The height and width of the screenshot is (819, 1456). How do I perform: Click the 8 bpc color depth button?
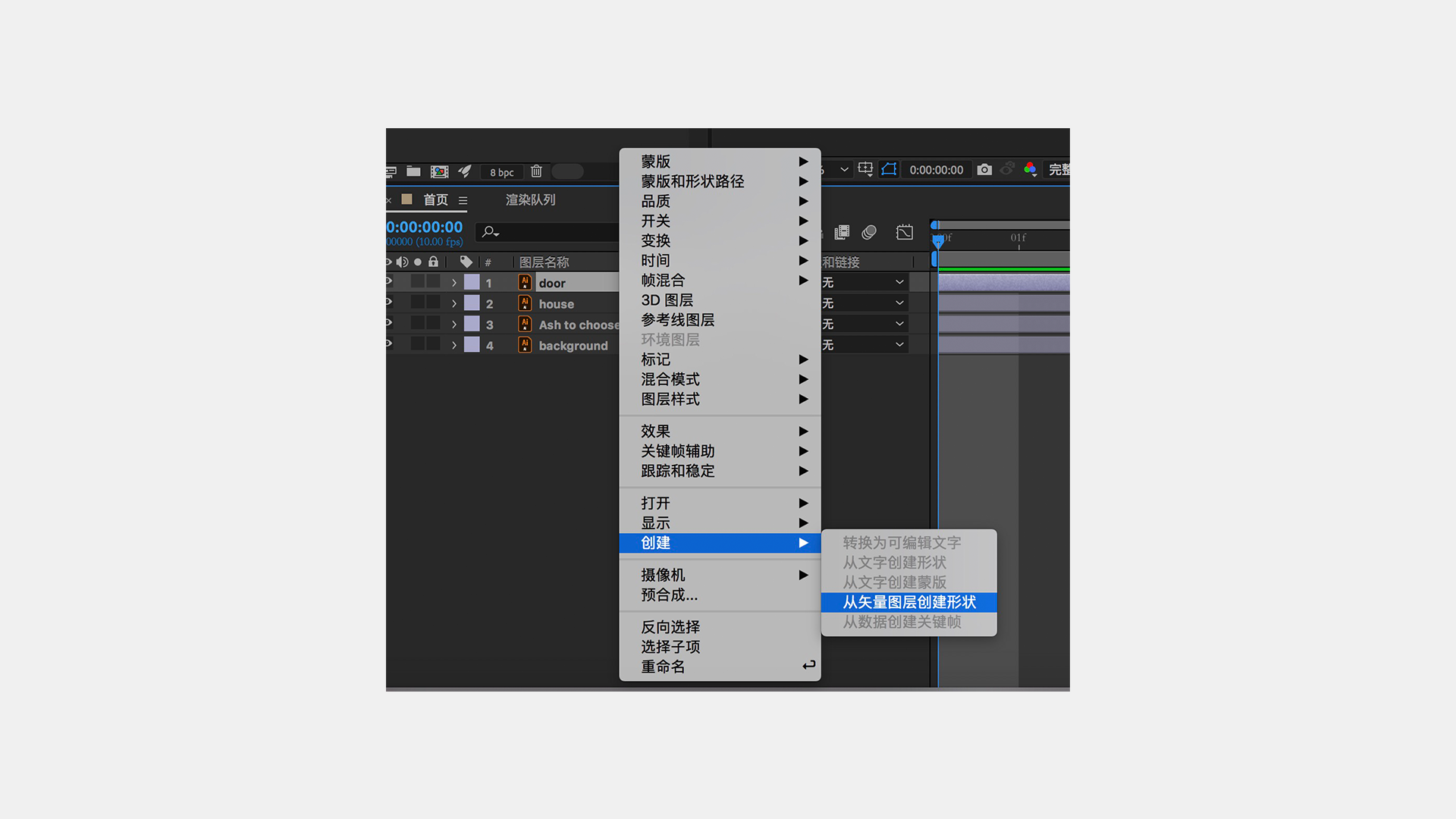[501, 172]
